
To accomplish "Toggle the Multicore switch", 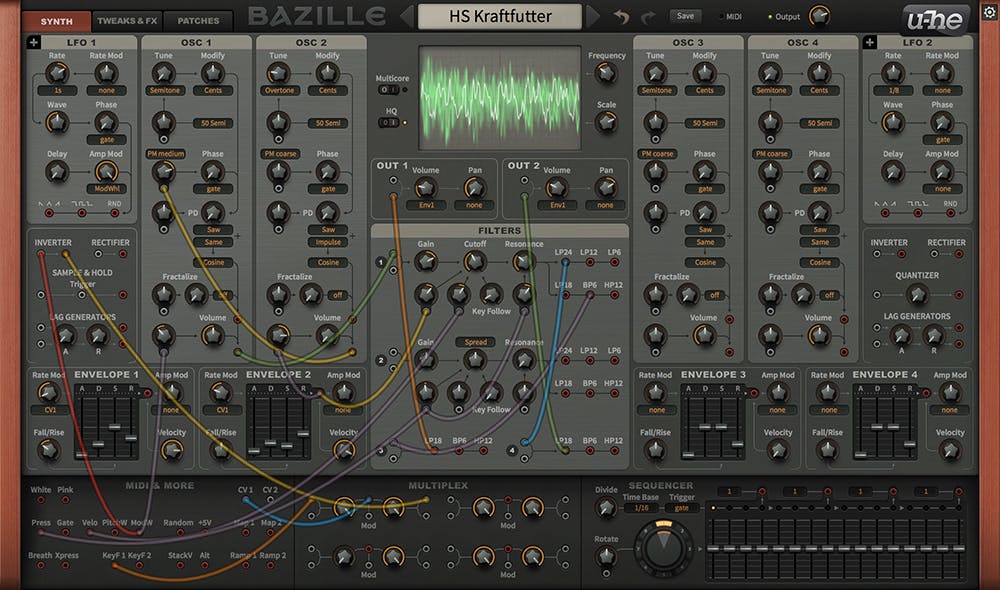I will coord(388,90).
